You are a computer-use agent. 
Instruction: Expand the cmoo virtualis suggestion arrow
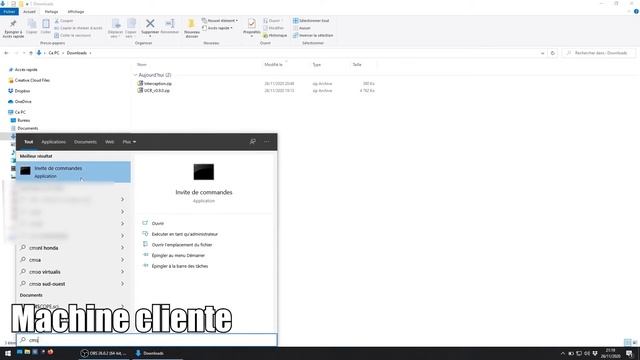[x=122, y=271]
